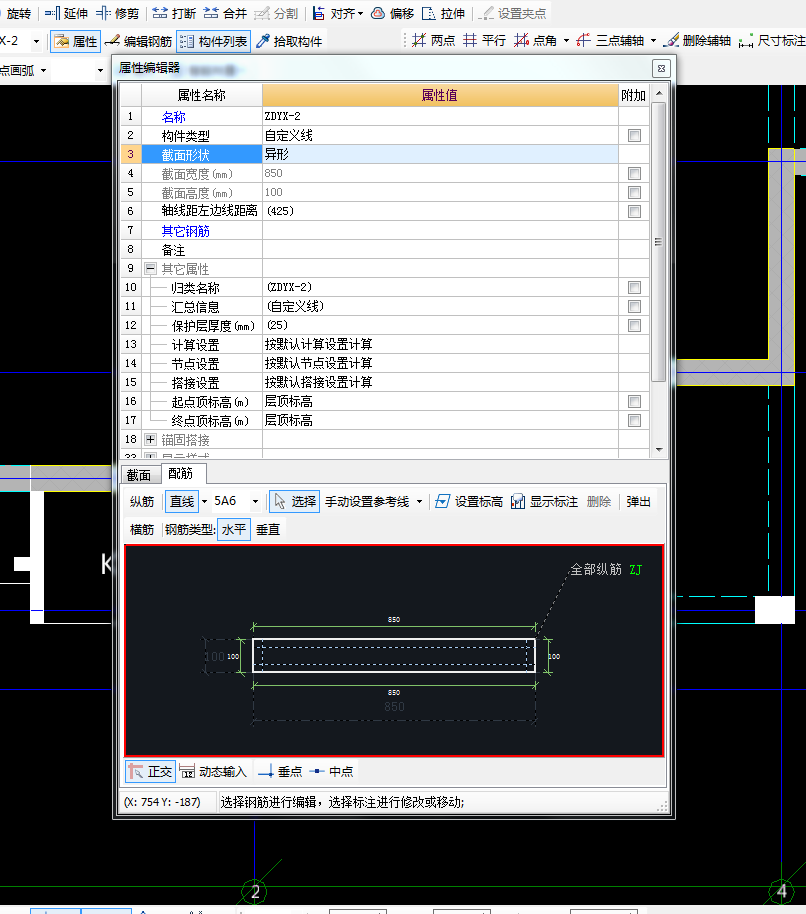Click the 名称 property link
Screen dimensions: 806x914
(174, 117)
